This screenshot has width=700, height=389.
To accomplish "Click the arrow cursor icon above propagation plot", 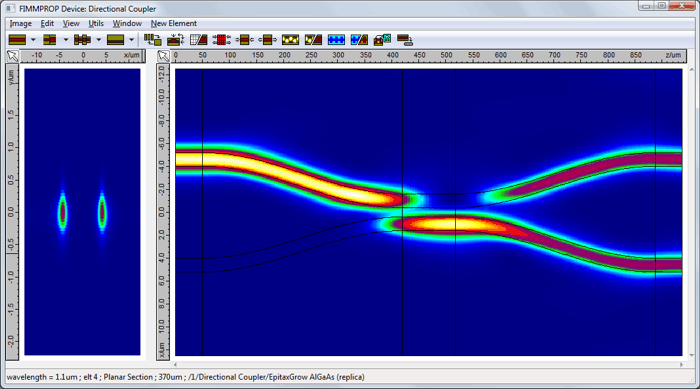I will tap(163, 56).
